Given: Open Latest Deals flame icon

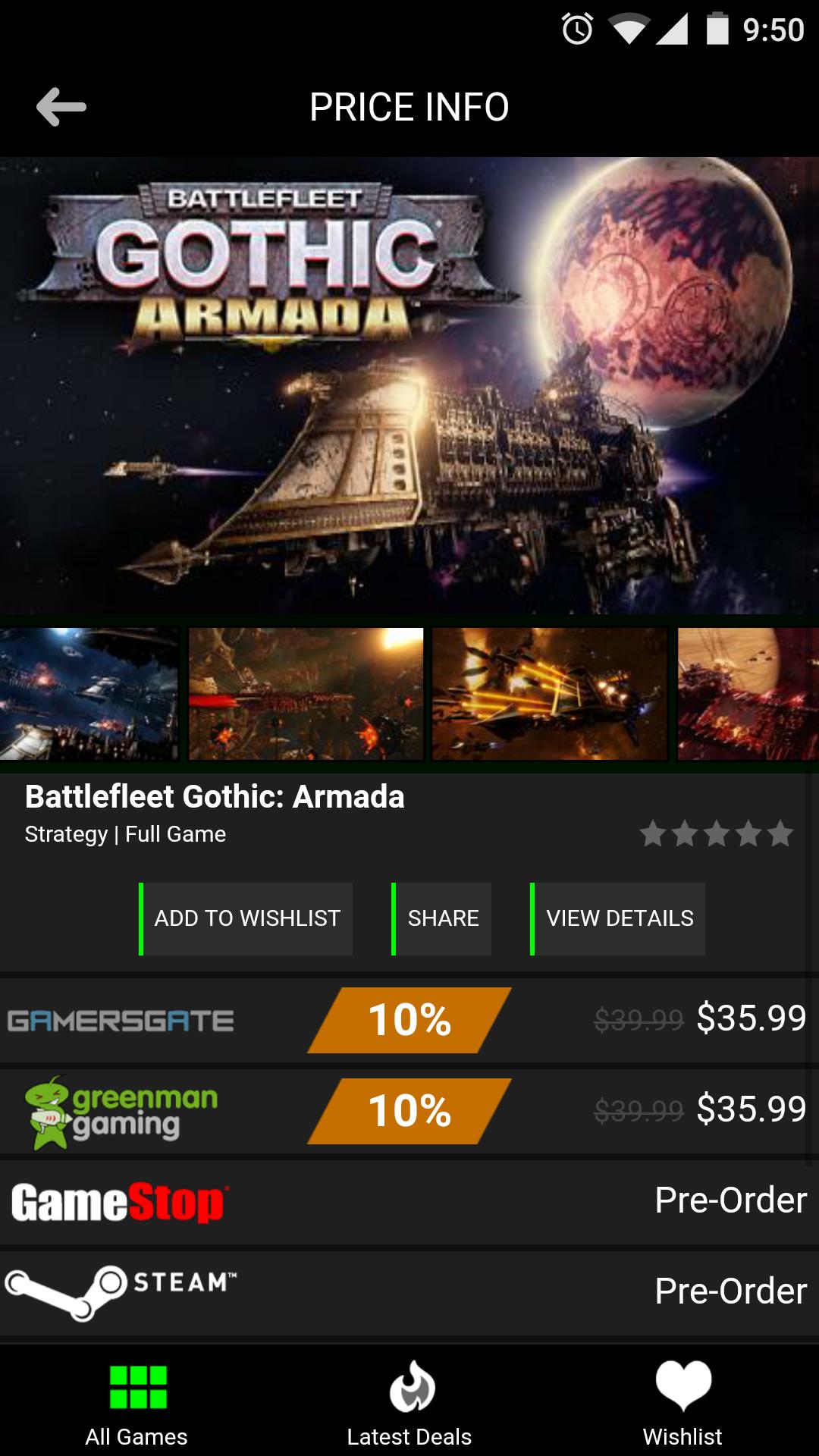Looking at the screenshot, I should pyautogui.click(x=411, y=1387).
